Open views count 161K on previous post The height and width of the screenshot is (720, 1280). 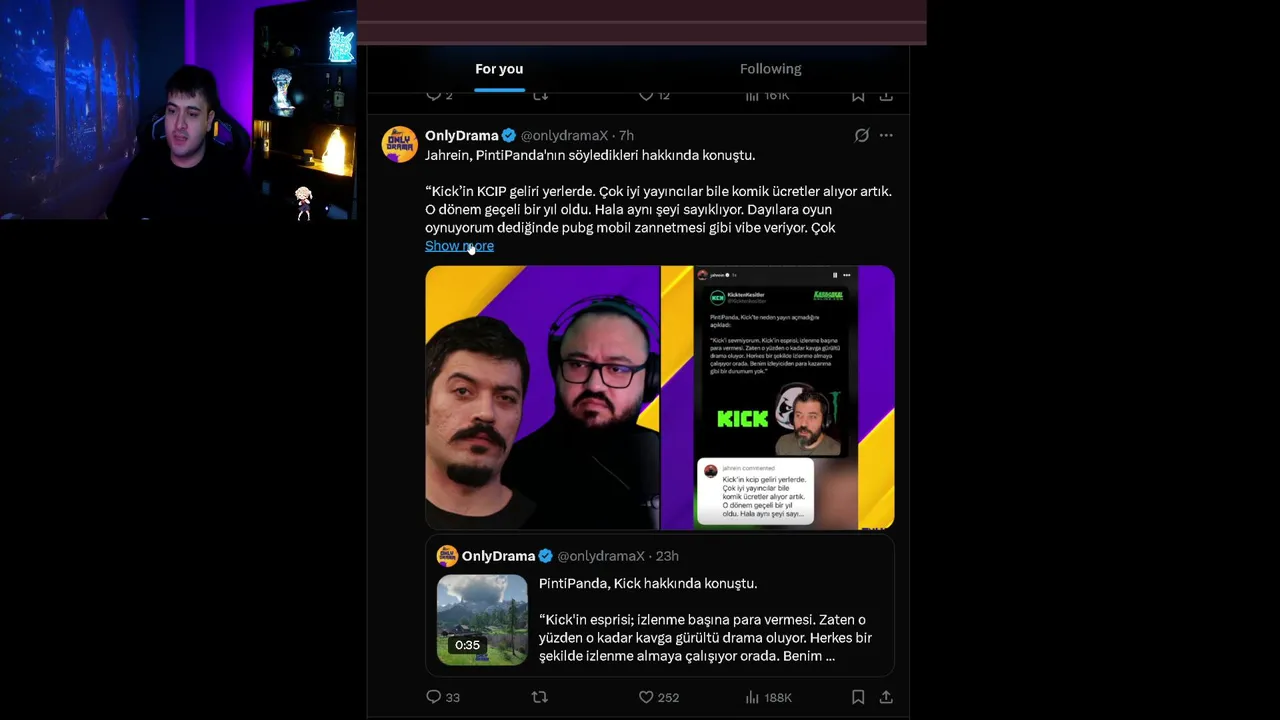767,96
